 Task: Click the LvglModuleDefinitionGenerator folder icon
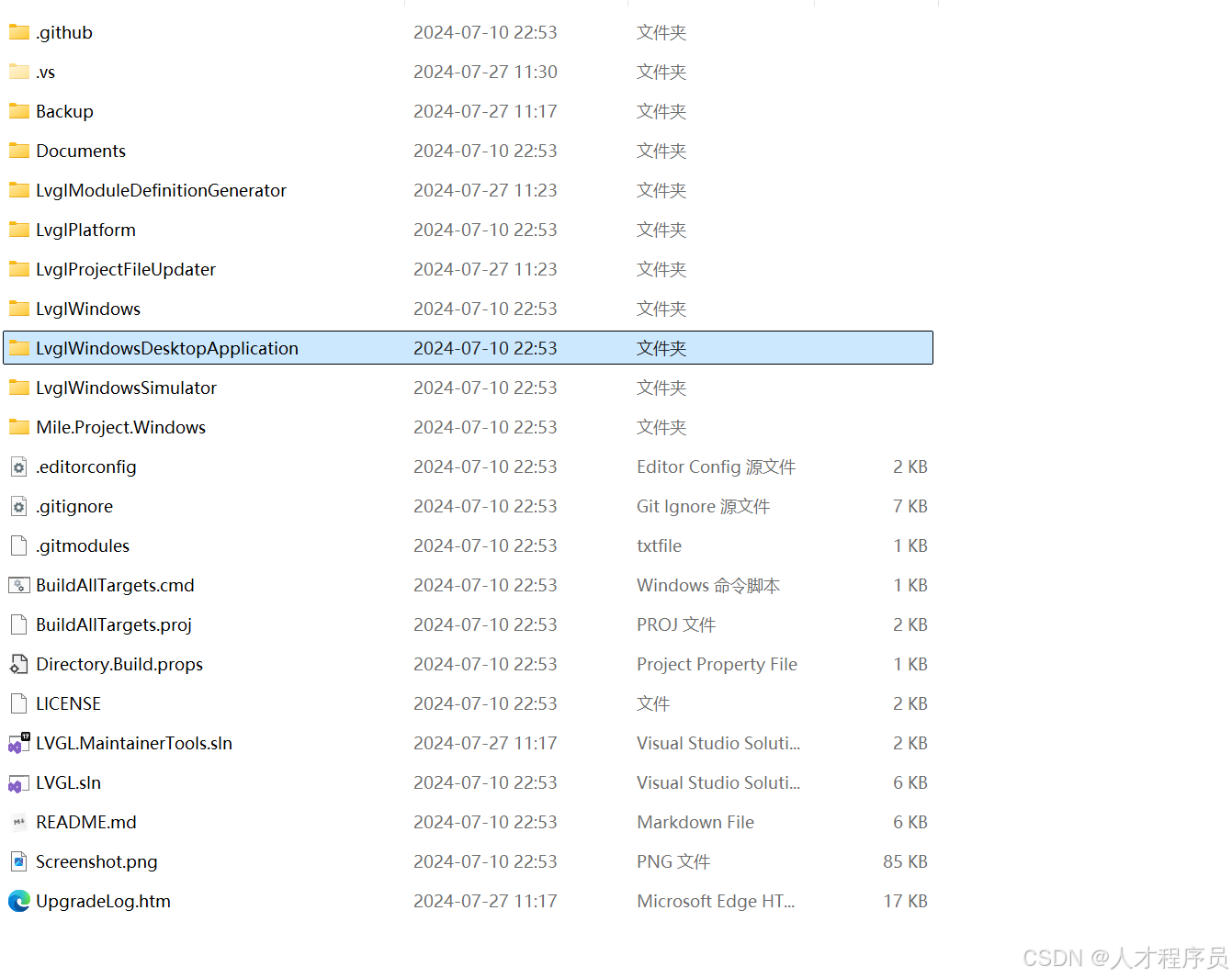(x=19, y=190)
